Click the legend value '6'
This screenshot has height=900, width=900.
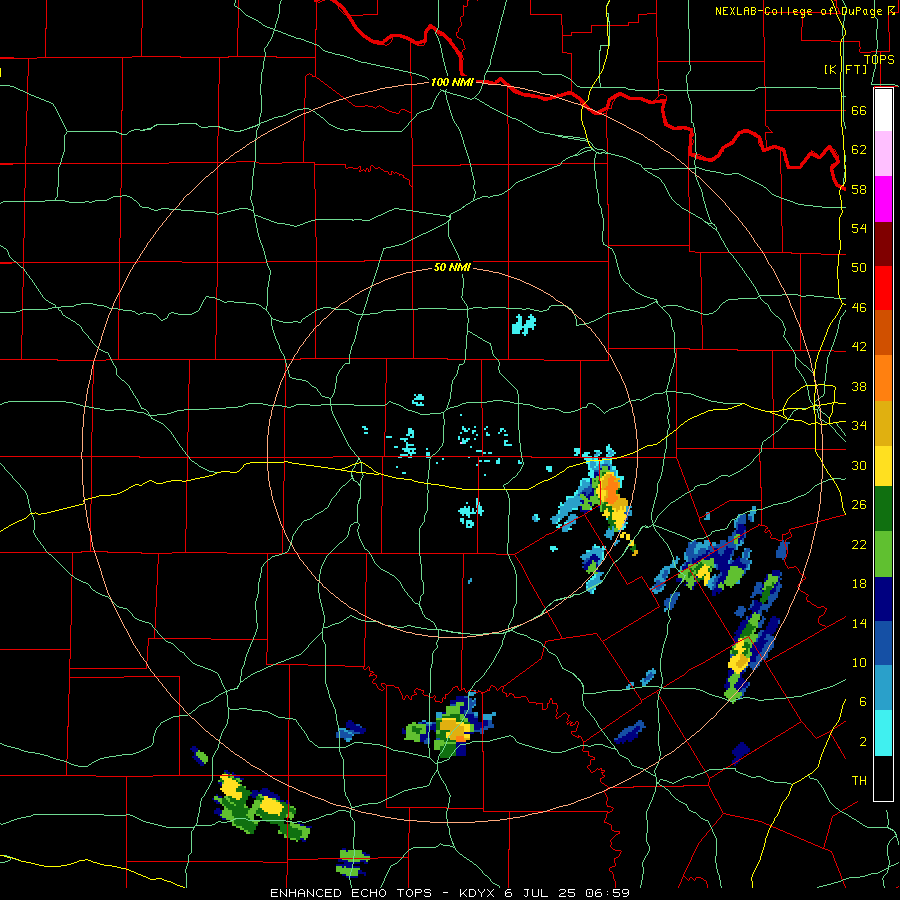(x=863, y=701)
